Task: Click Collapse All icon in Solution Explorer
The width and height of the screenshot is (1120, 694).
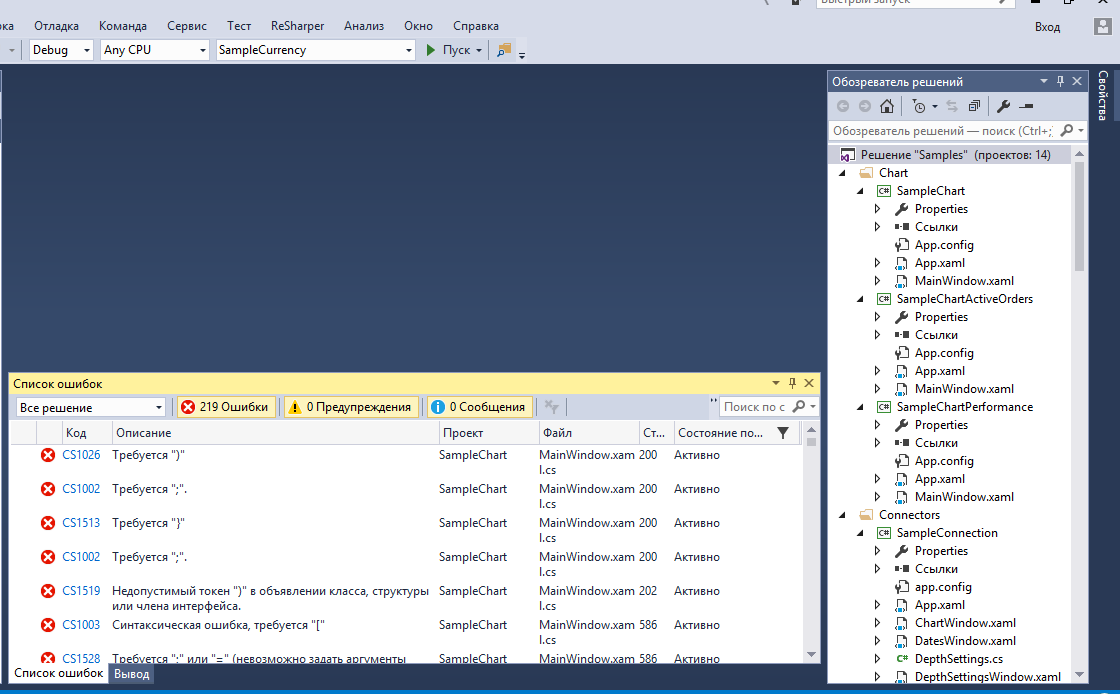Action: click(973, 106)
